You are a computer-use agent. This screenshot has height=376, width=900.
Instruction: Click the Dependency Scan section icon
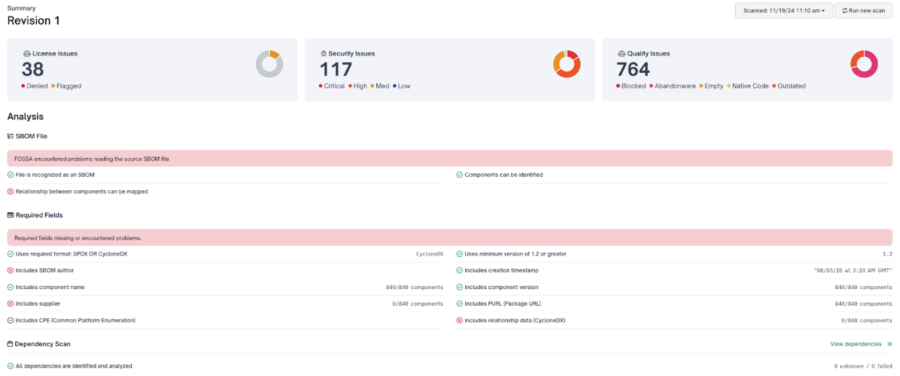(x=10, y=344)
